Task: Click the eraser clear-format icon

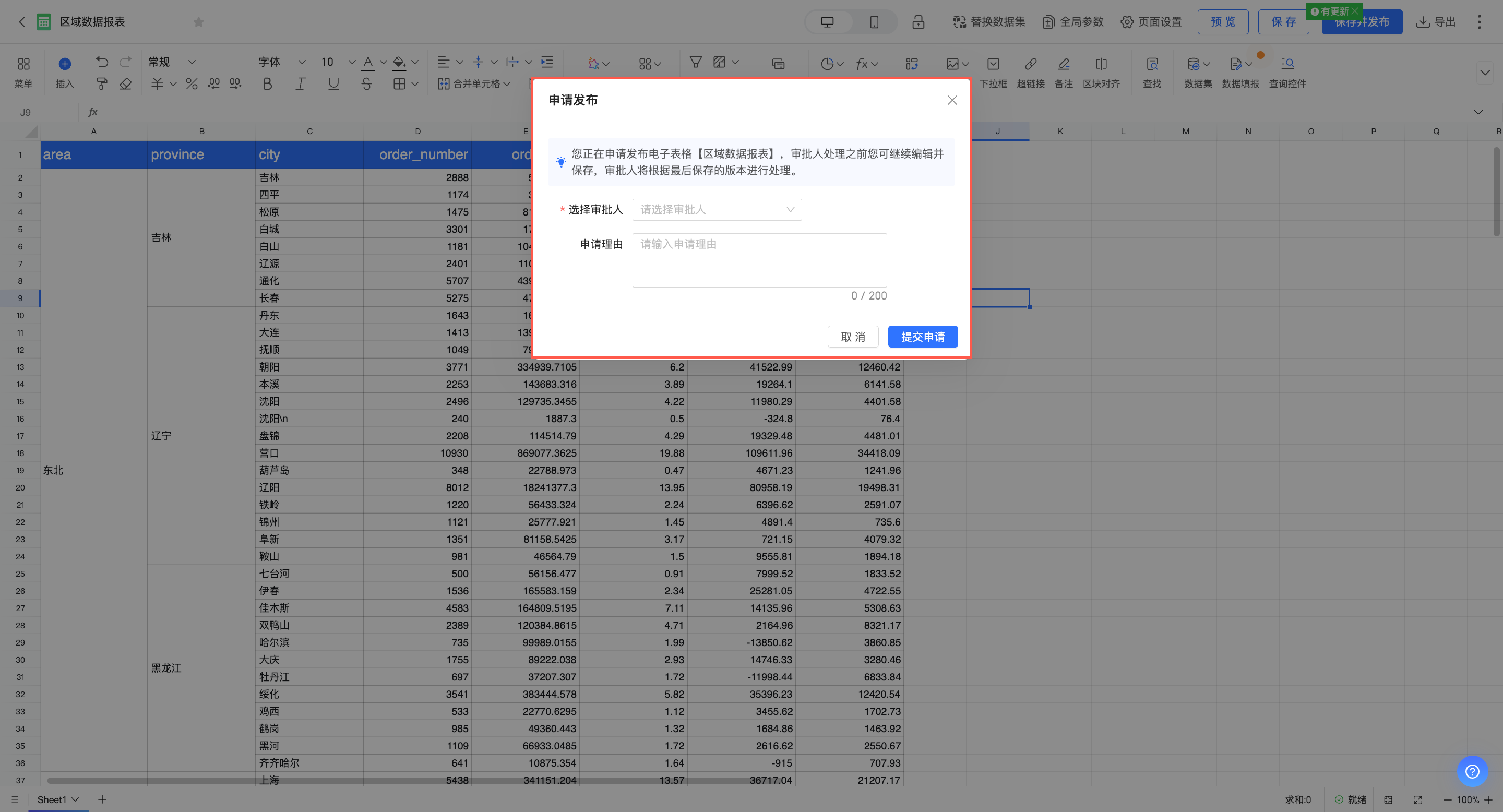Action: [125, 84]
